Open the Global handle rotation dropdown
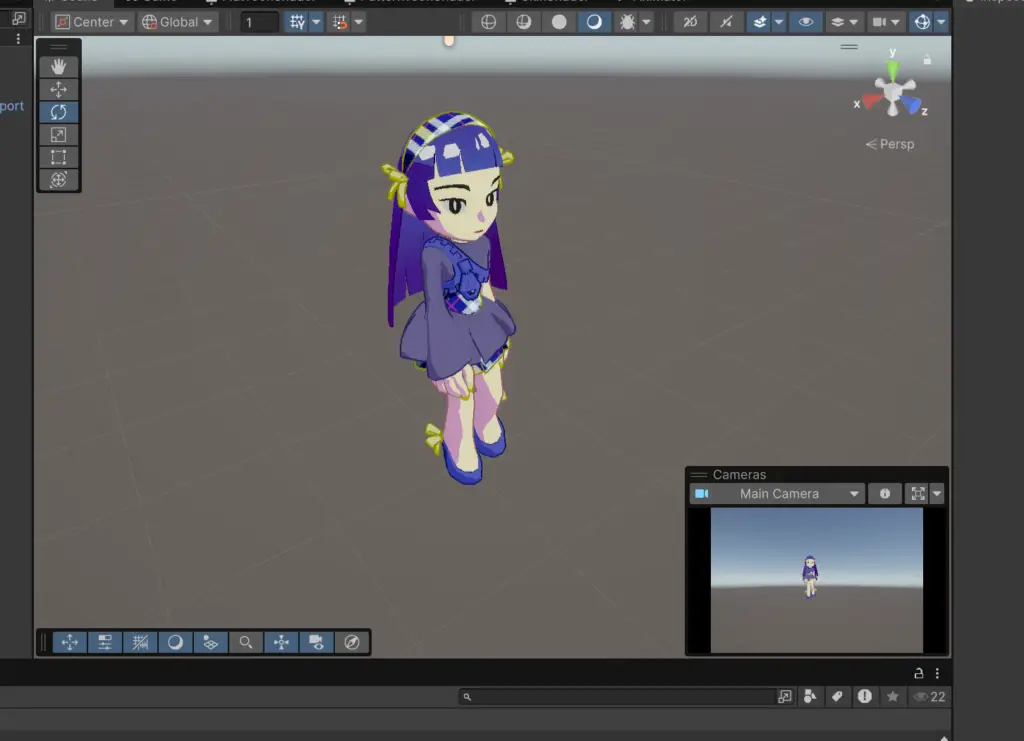1024x741 pixels. (x=177, y=22)
